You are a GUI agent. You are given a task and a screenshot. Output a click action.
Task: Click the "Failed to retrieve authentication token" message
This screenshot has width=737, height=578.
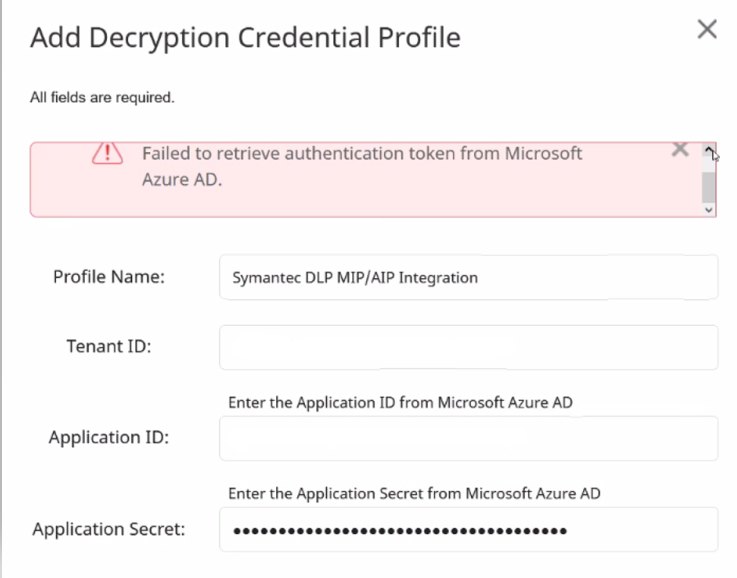tap(362, 166)
